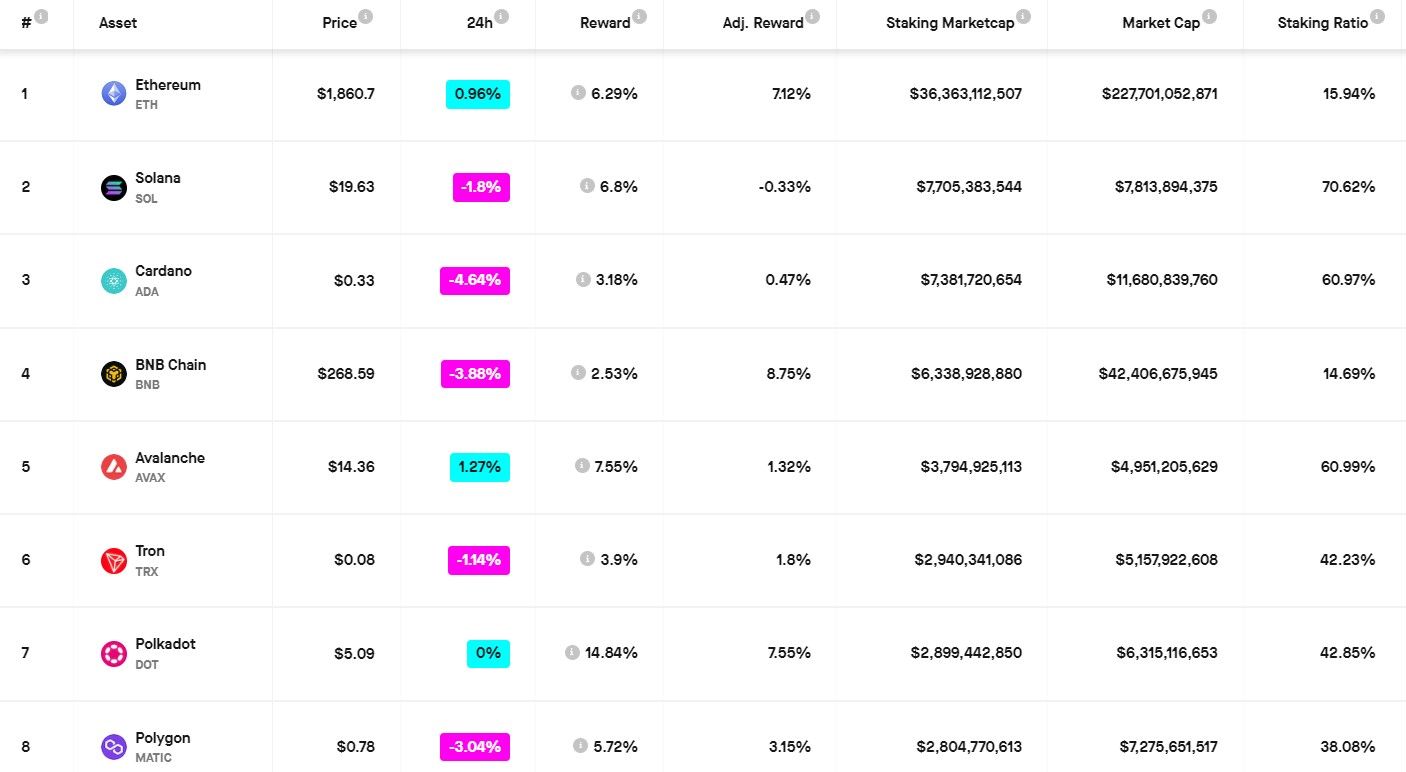Sort by Market Cap column header
This screenshot has width=1406, height=772.
pos(1160,23)
